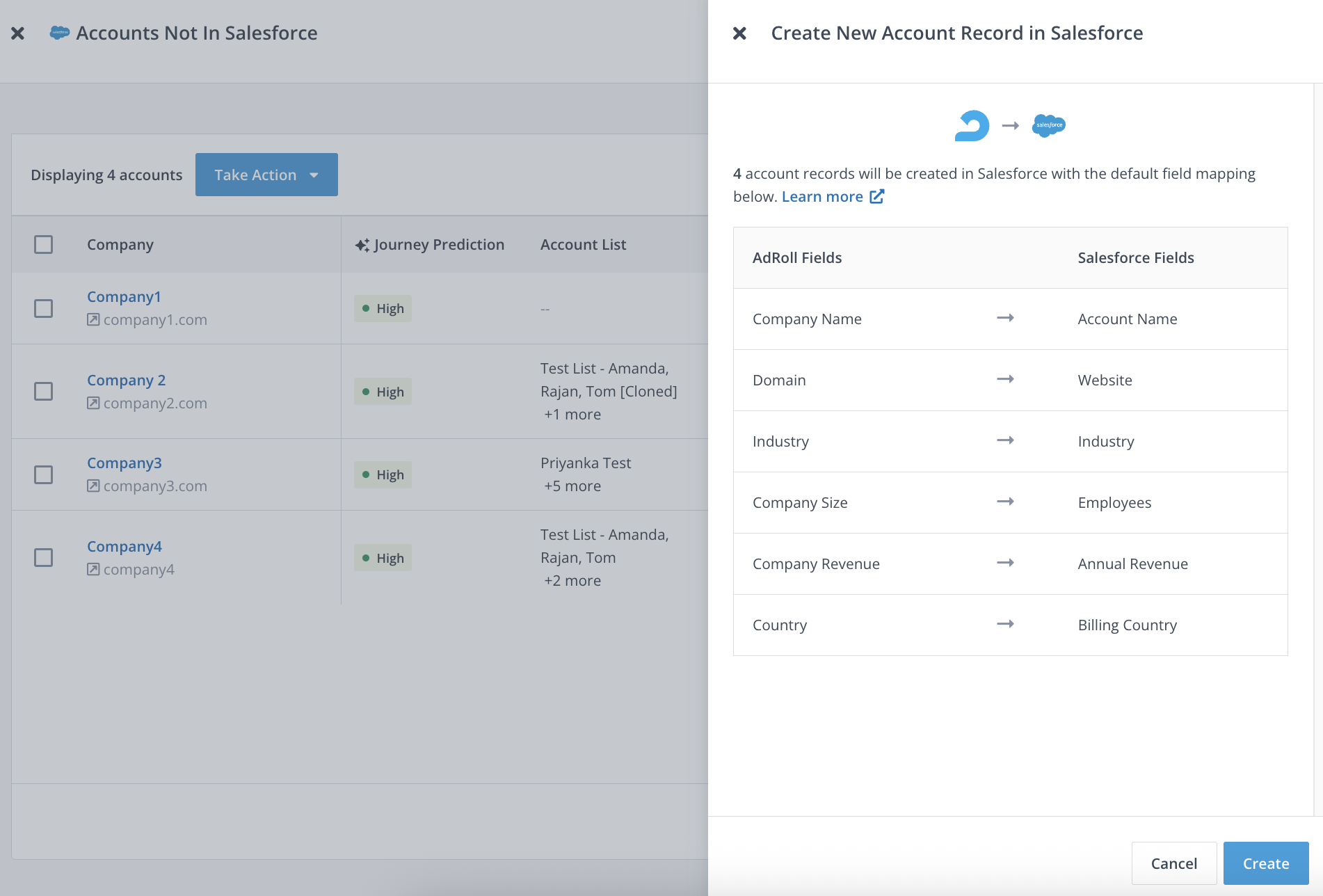Viewport: 1323px width, 896px height.
Task: Open the Company1 account link
Action: tap(124, 297)
